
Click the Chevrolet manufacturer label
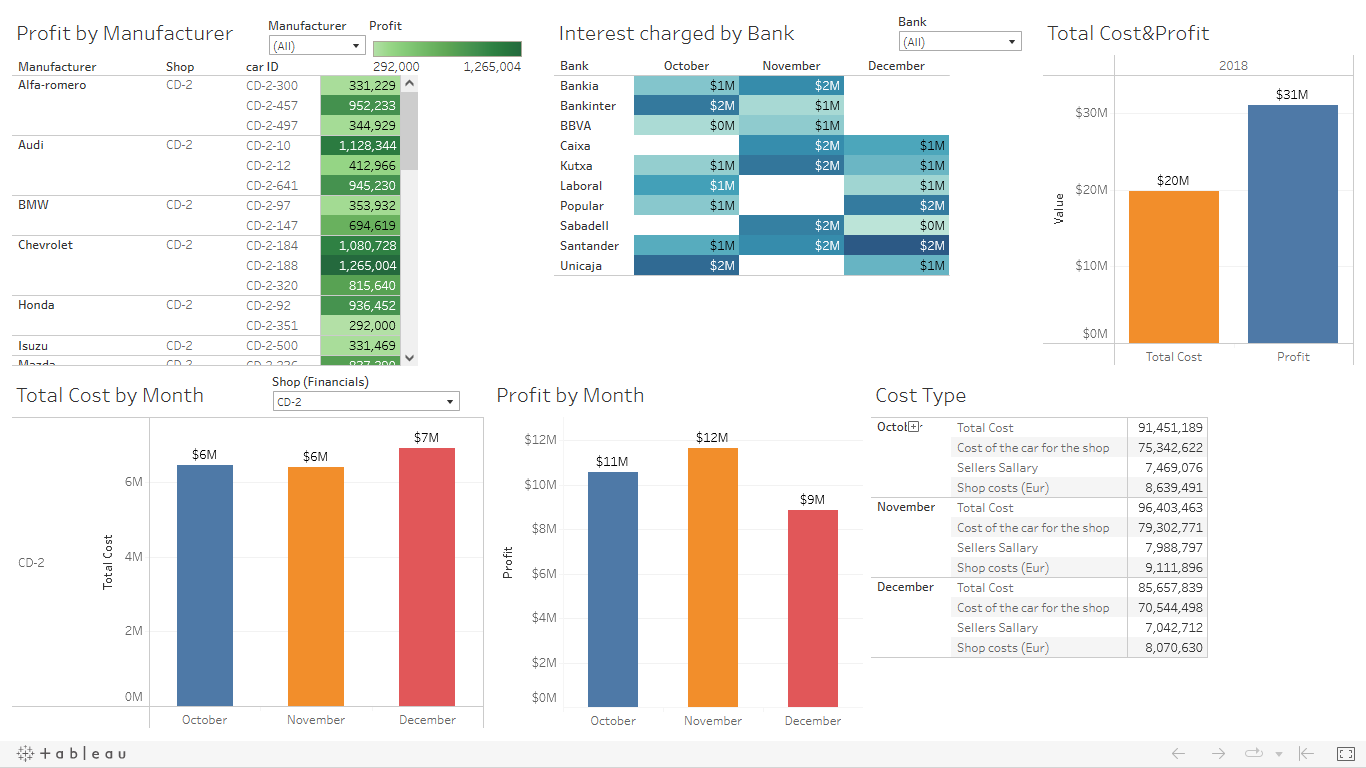45,245
